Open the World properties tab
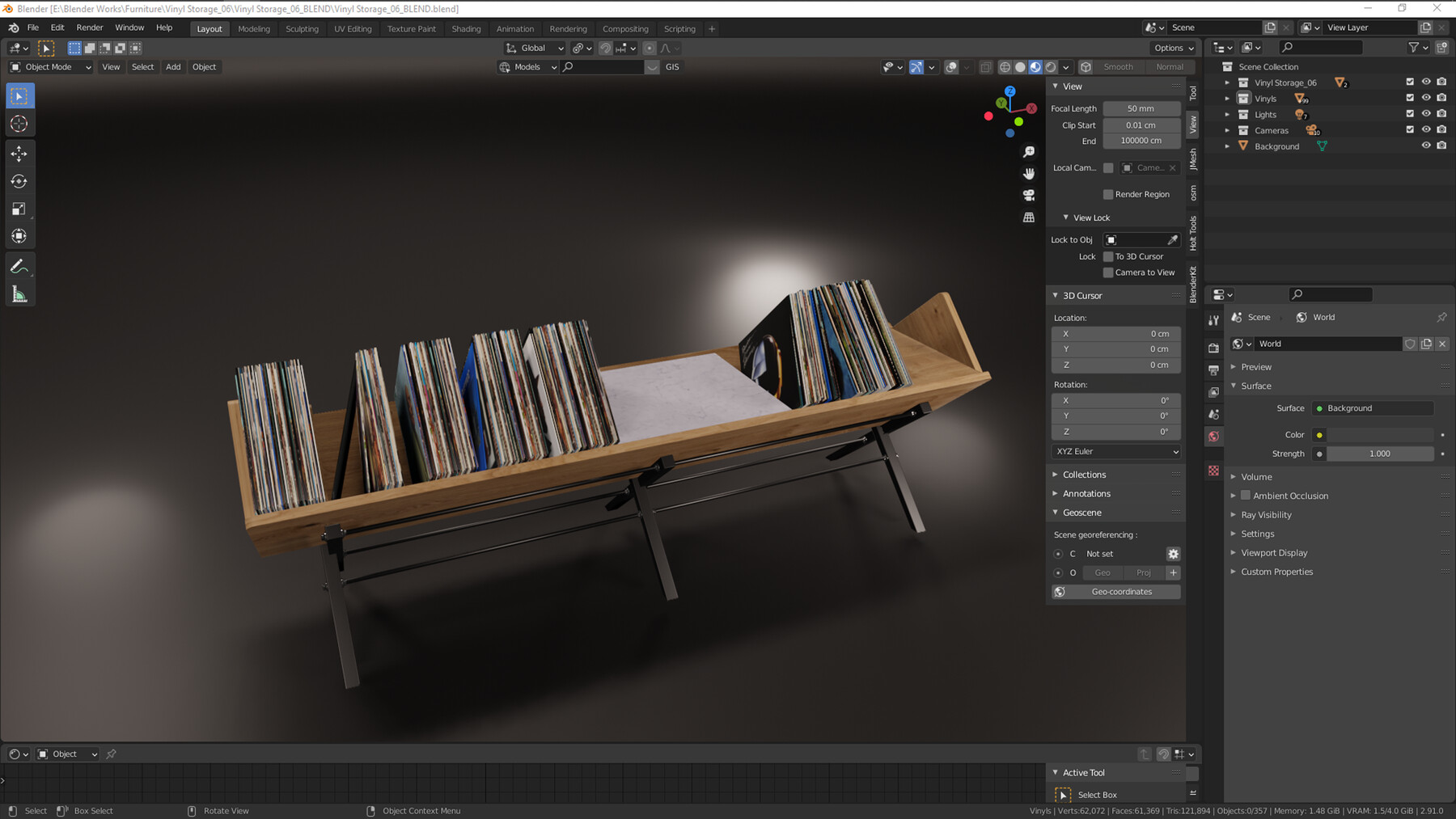The image size is (1456, 819). coord(1213,437)
